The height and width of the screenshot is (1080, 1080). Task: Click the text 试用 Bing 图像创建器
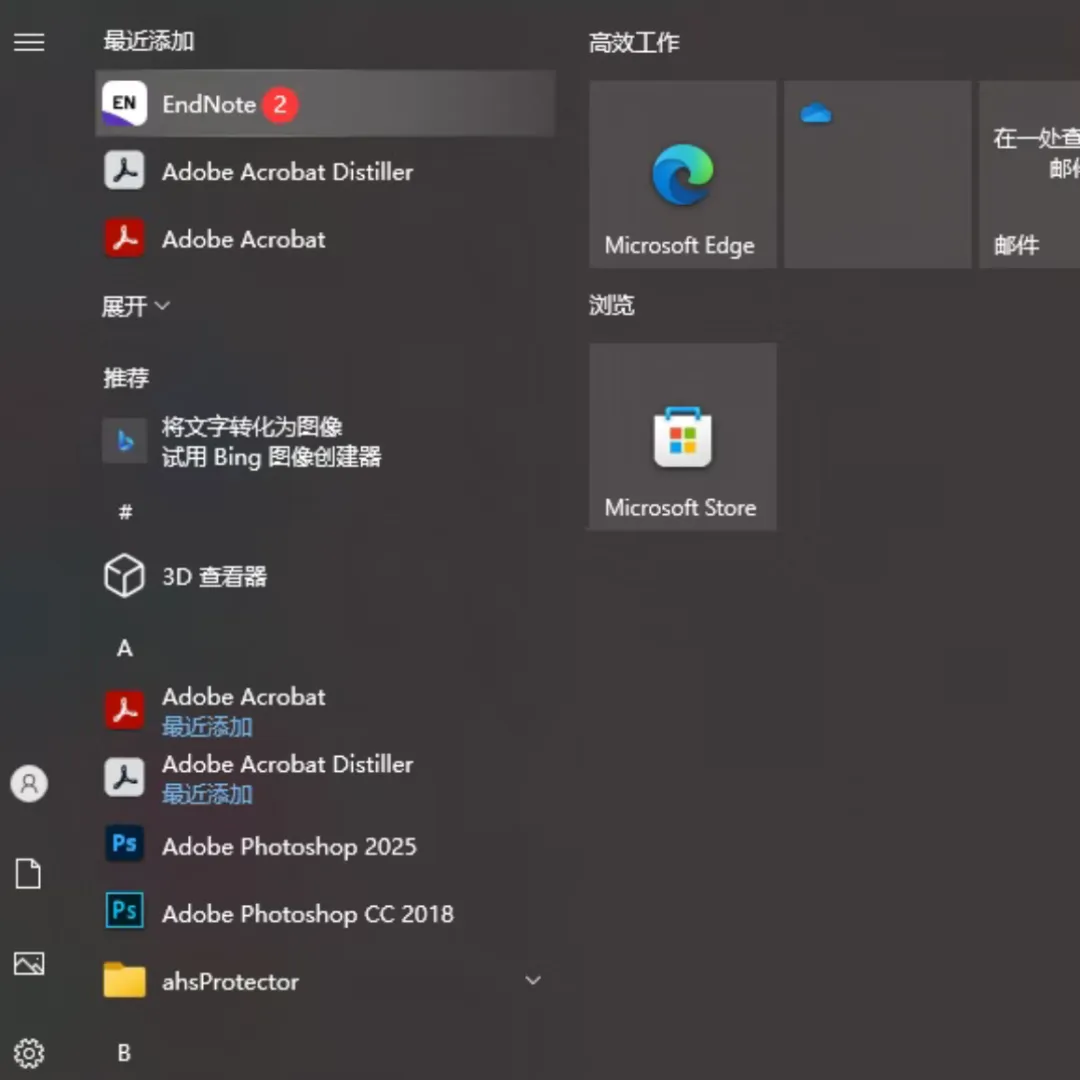pyautogui.click(x=271, y=457)
